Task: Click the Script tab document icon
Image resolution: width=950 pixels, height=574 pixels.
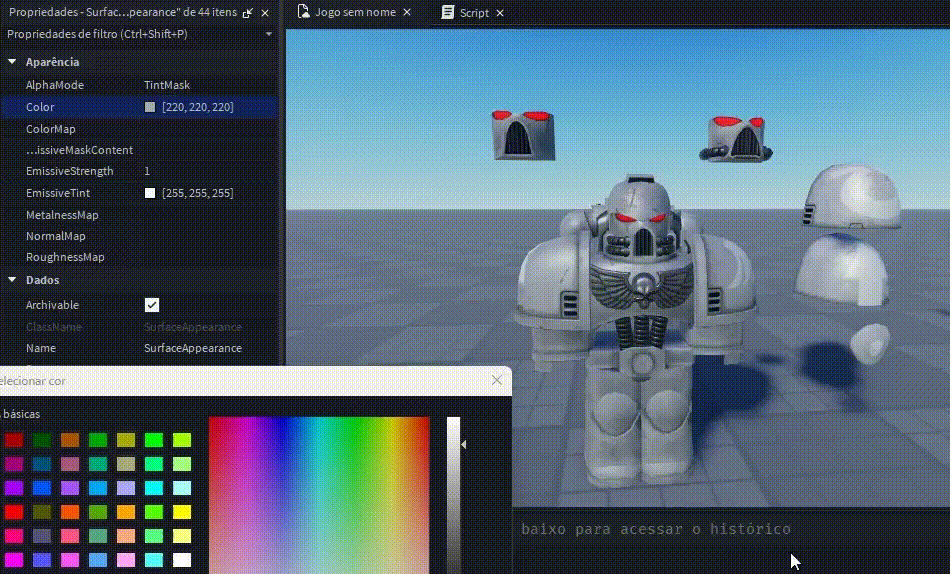Action: click(x=448, y=12)
